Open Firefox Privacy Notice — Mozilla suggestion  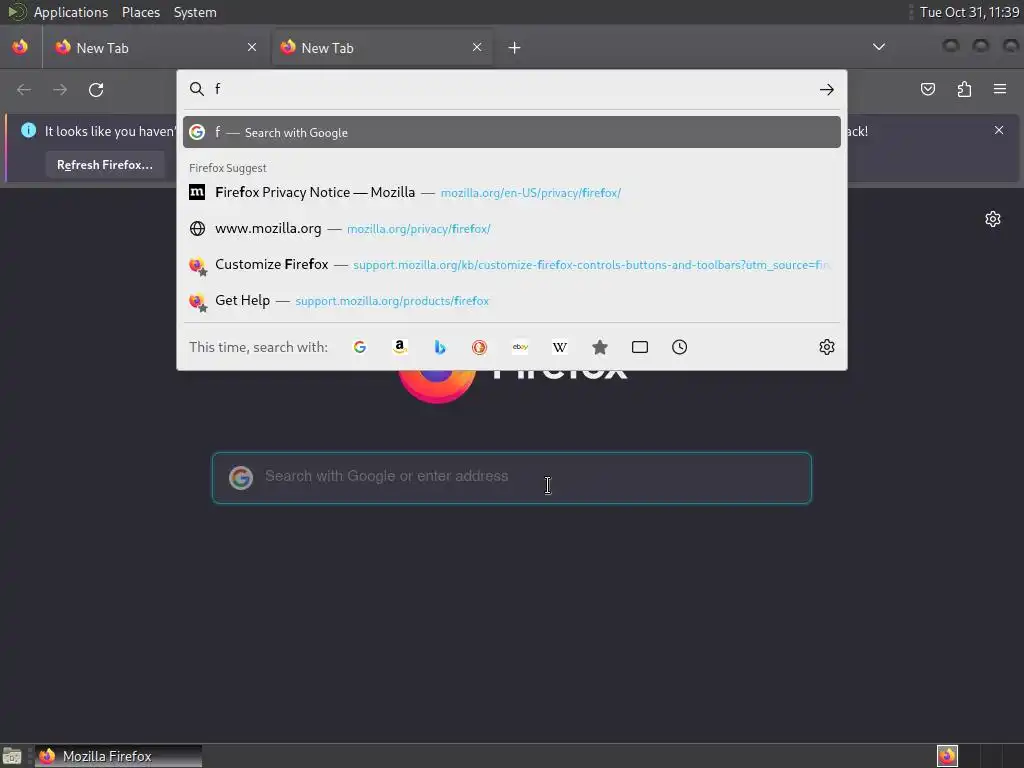pyautogui.click(x=511, y=192)
